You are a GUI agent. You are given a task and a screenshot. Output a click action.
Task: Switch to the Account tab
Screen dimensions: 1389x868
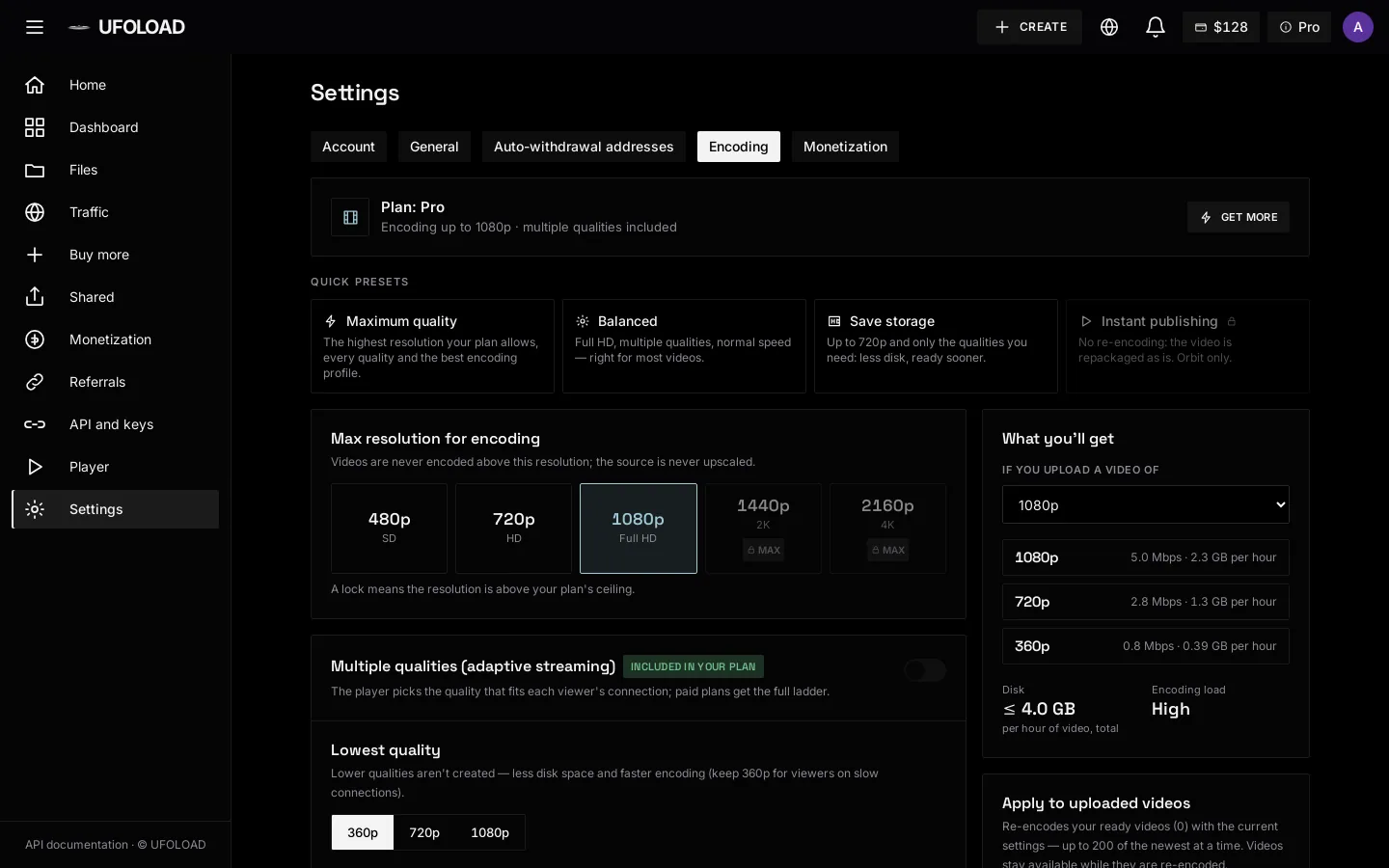(348, 147)
